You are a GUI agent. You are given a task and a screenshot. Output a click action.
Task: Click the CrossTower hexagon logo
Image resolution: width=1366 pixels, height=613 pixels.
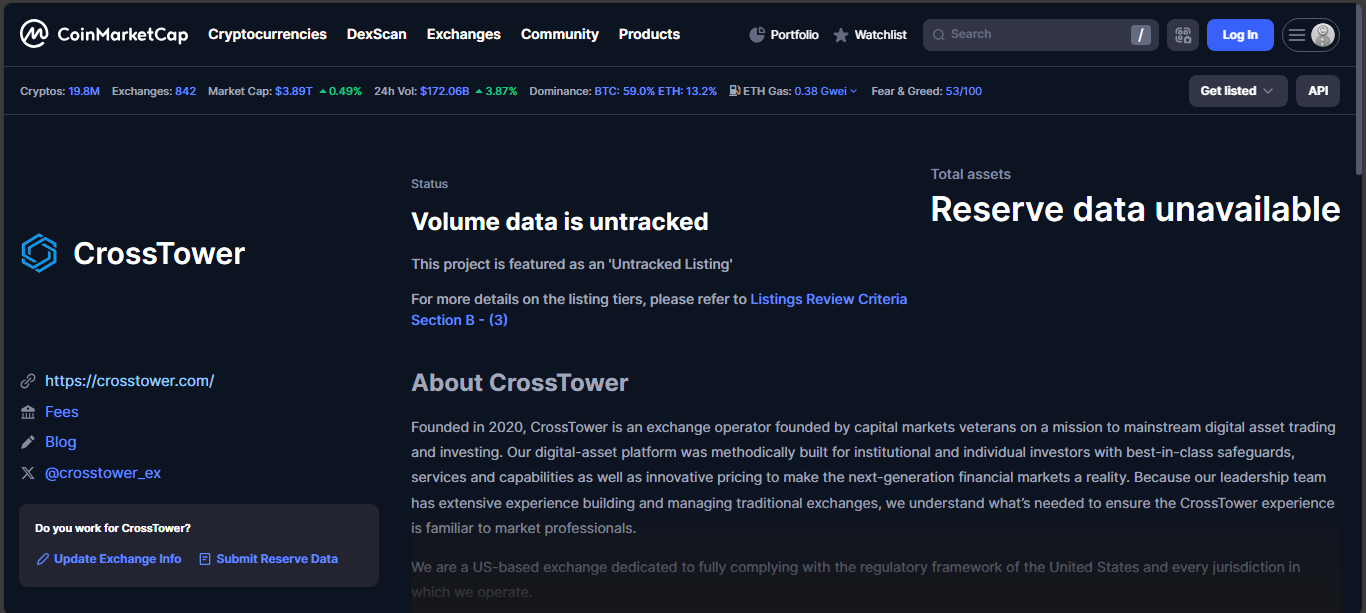coord(40,253)
